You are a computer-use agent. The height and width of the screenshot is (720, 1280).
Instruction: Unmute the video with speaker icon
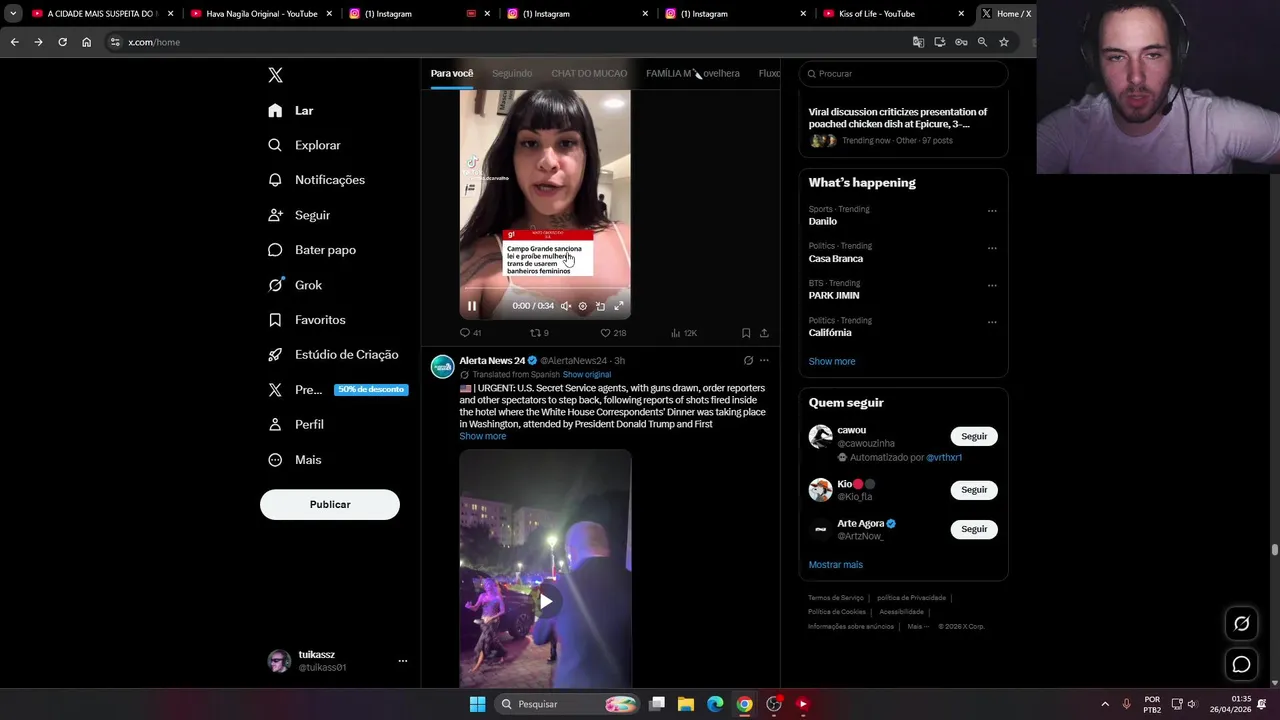[565, 306]
